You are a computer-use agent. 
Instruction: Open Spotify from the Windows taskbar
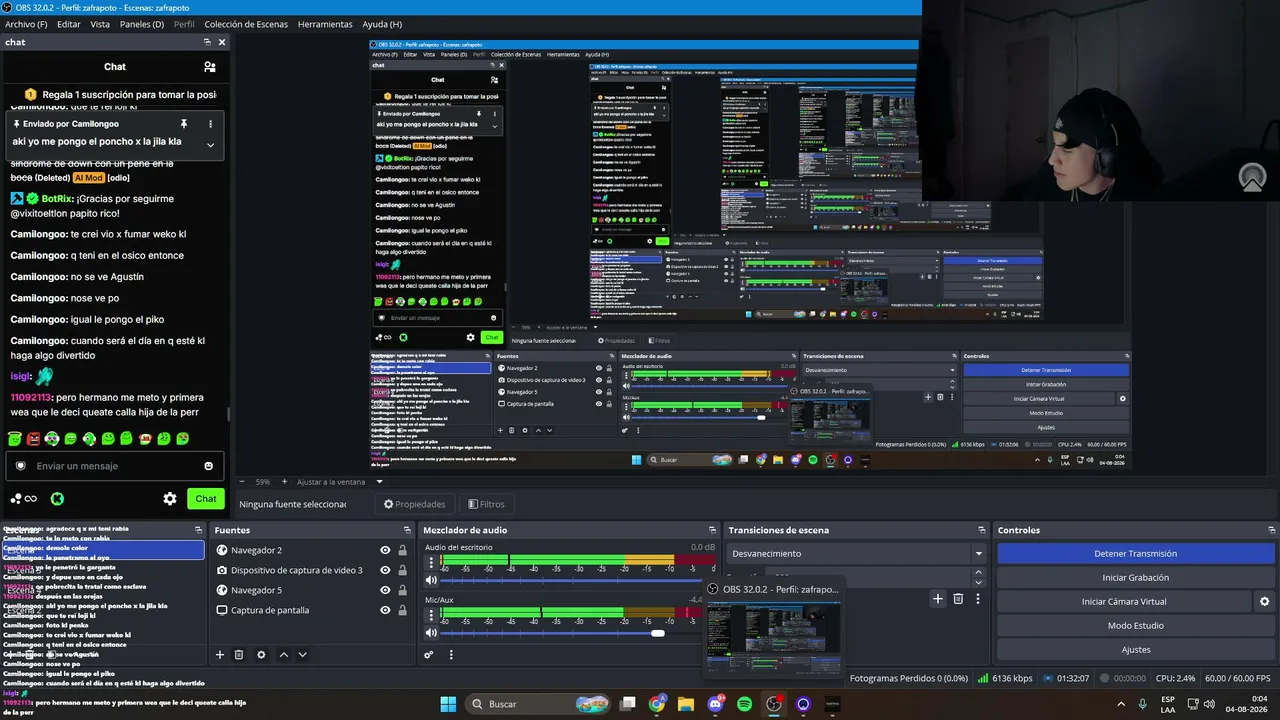click(744, 704)
